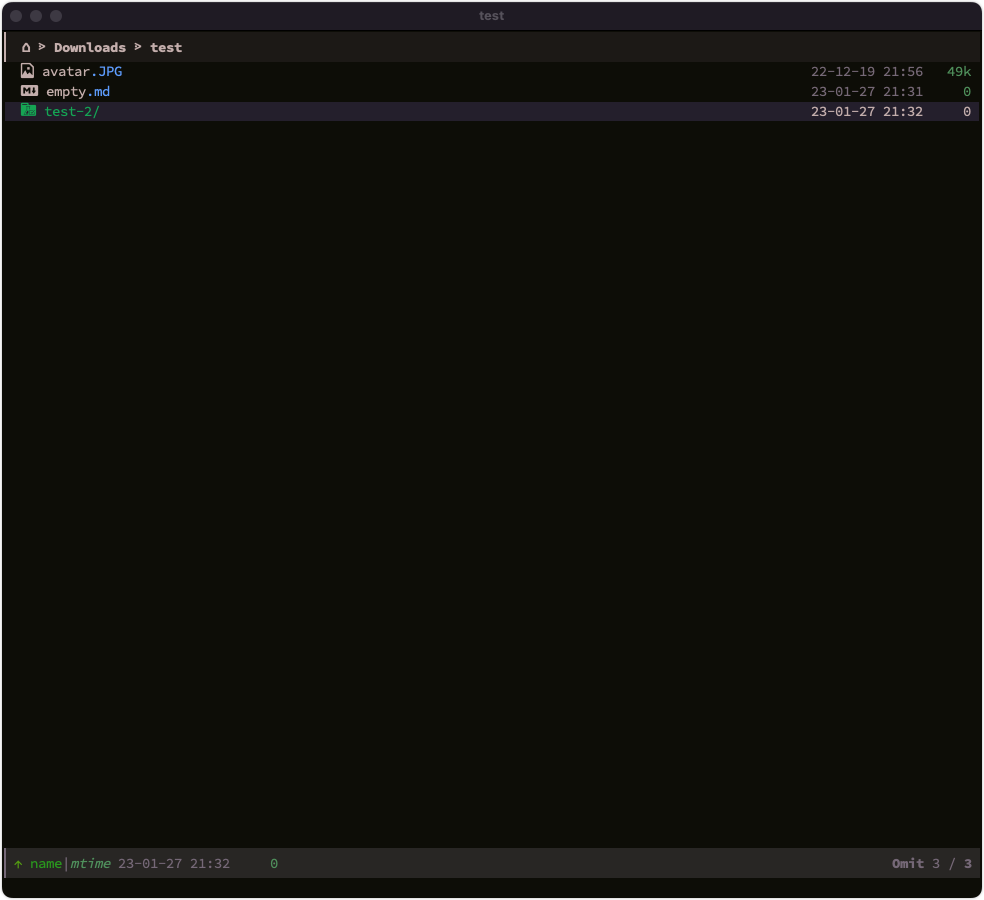Click the mtime label in status bar
Viewport: 984px width, 900px height.
(x=90, y=864)
